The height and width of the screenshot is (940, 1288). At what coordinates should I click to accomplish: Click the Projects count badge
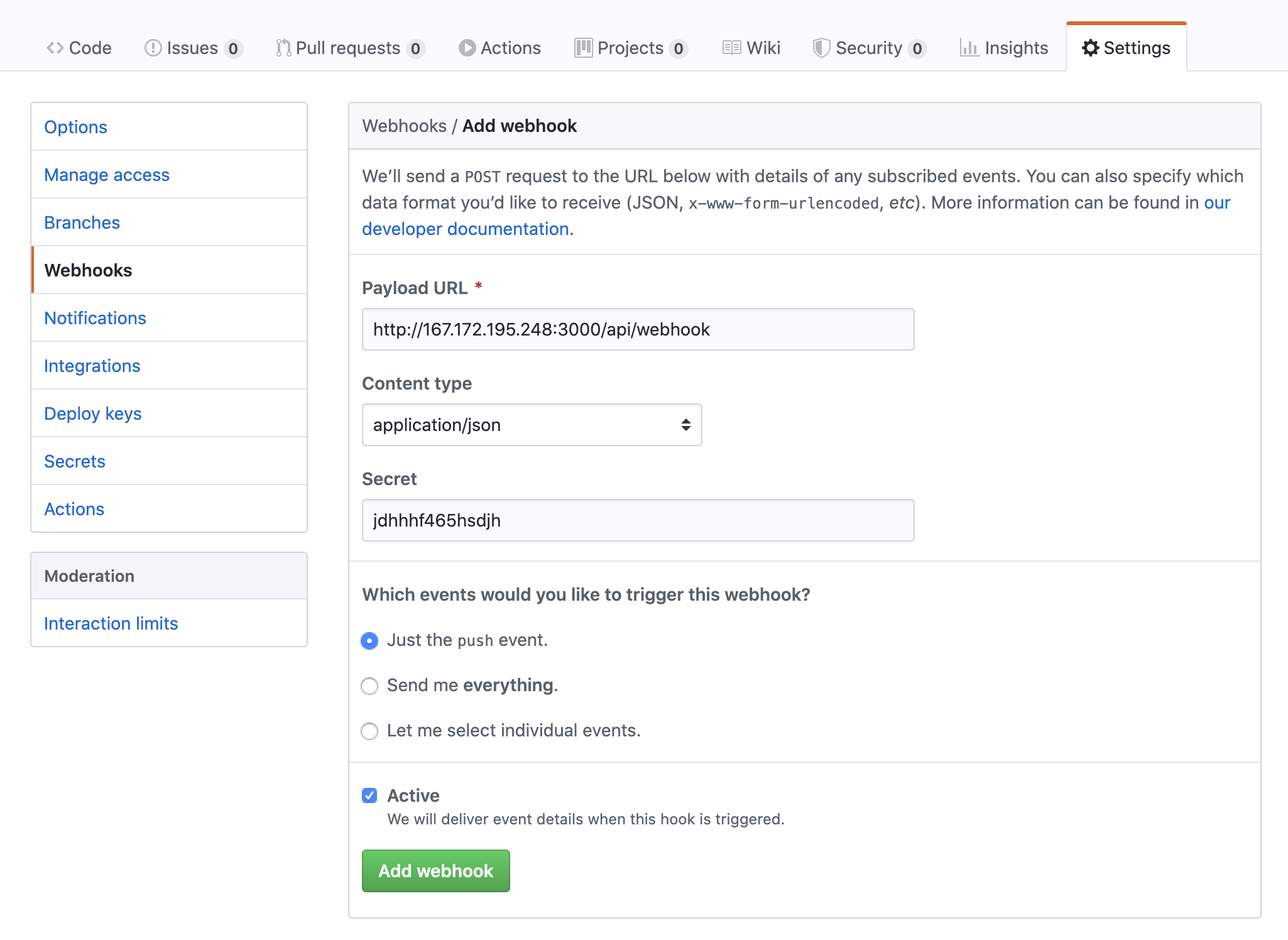[x=679, y=48]
